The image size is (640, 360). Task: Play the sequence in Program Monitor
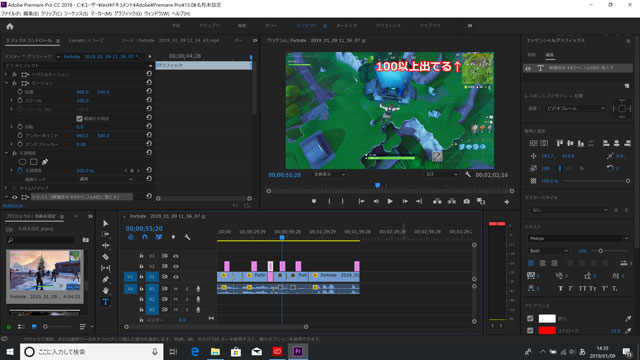(390, 201)
